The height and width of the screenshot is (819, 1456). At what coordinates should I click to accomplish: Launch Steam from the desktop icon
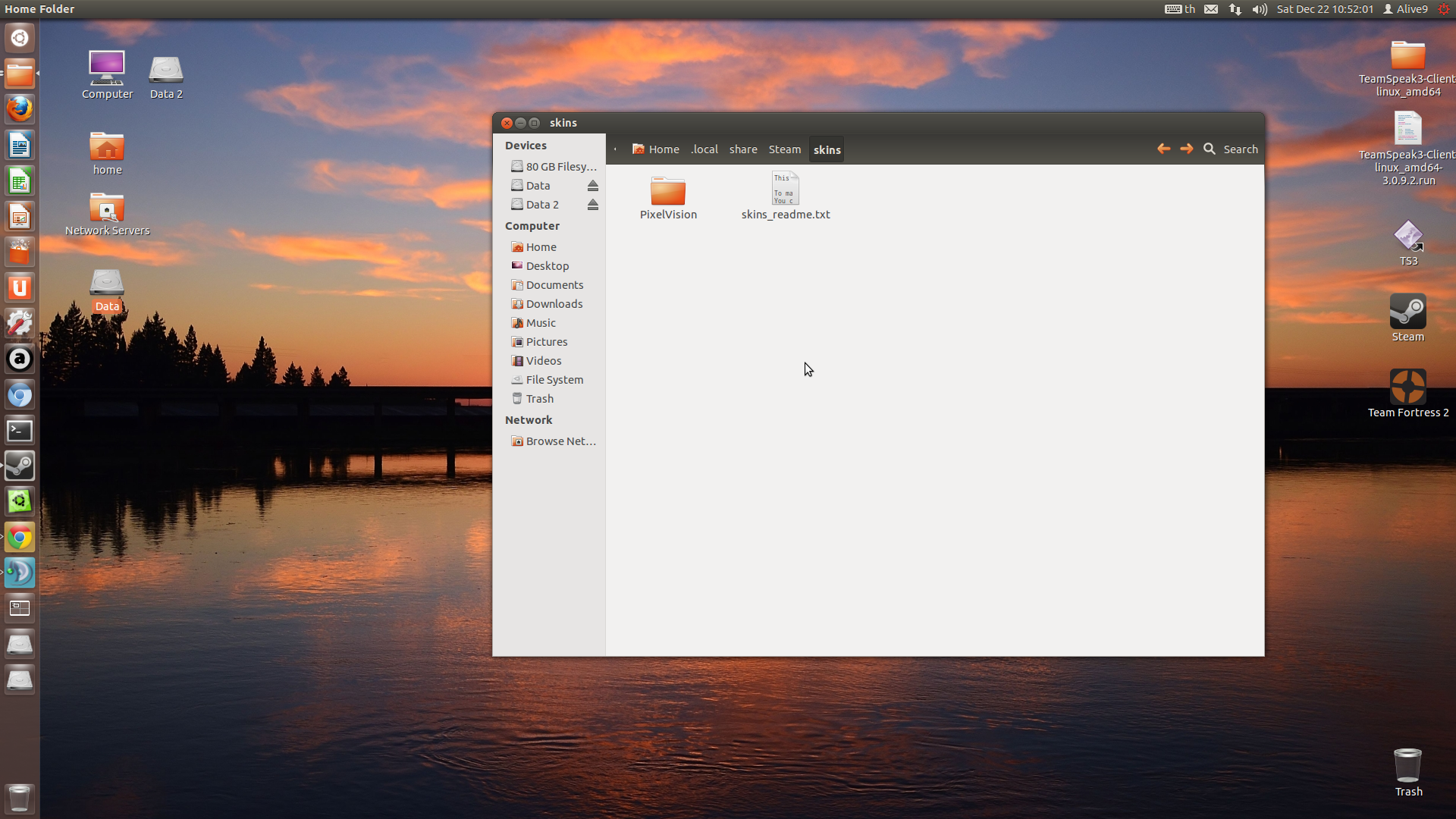pos(1407,312)
